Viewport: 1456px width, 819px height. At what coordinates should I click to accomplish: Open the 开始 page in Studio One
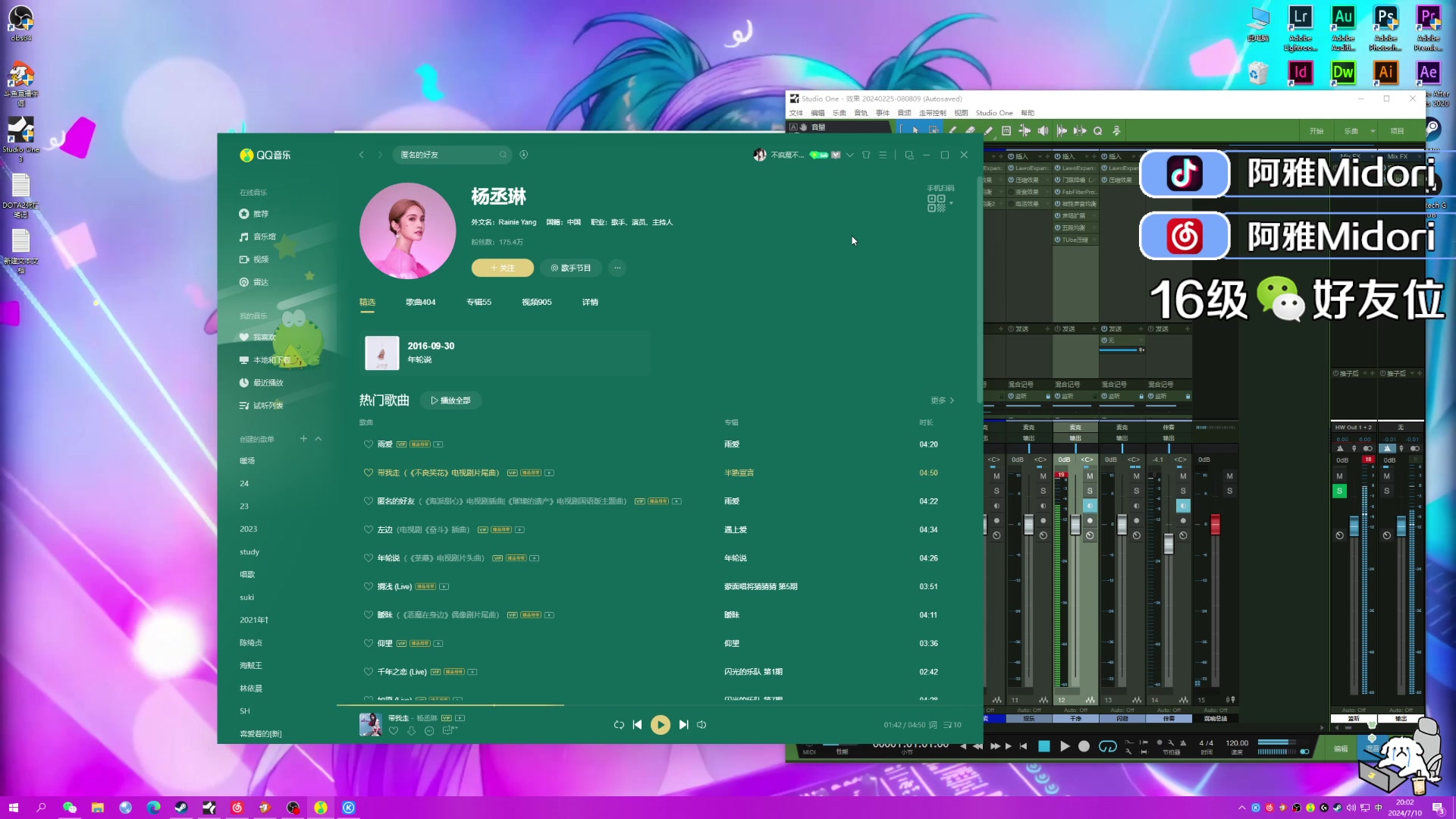point(1316,131)
